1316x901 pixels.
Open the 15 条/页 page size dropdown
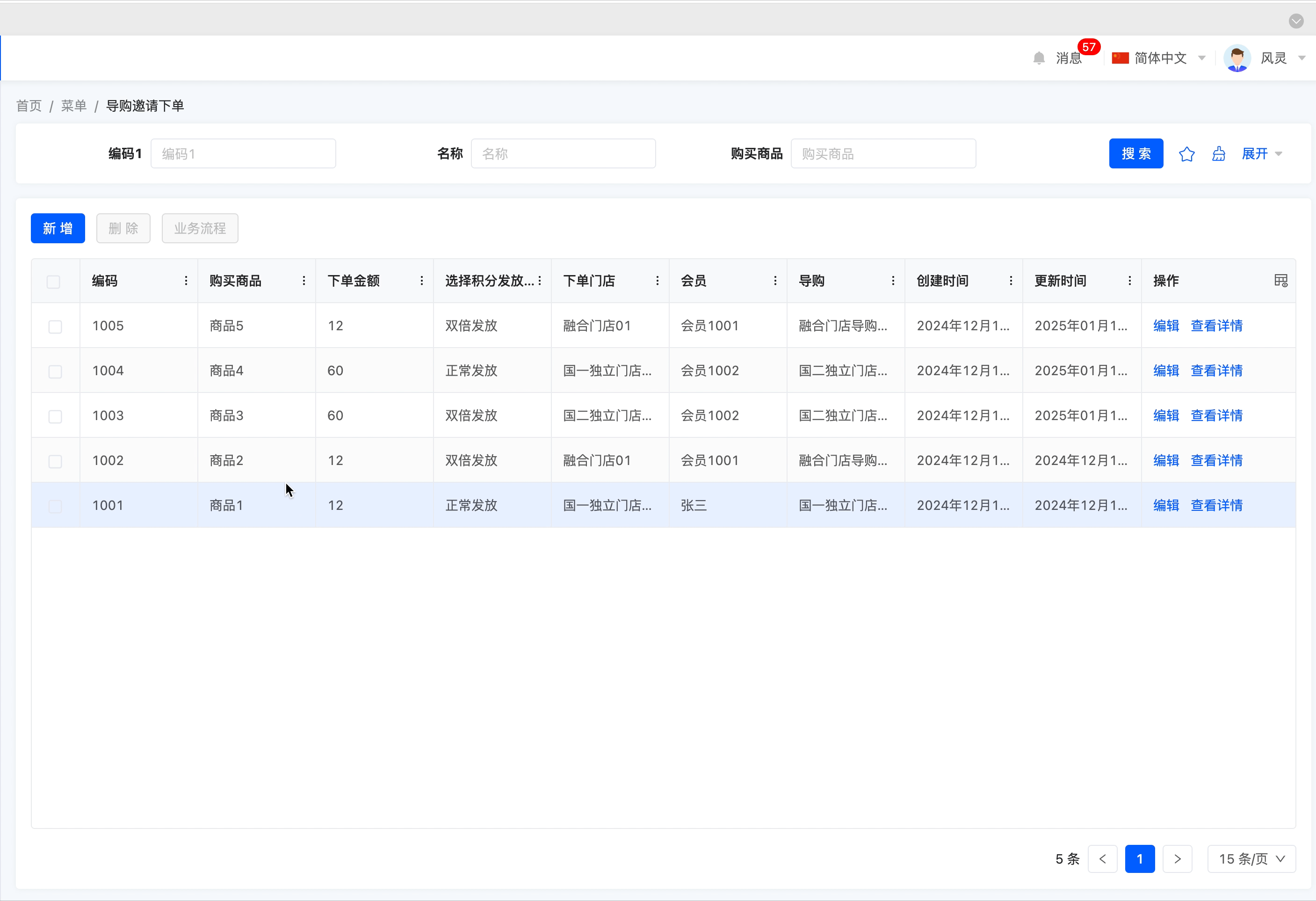pyautogui.click(x=1251, y=859)
